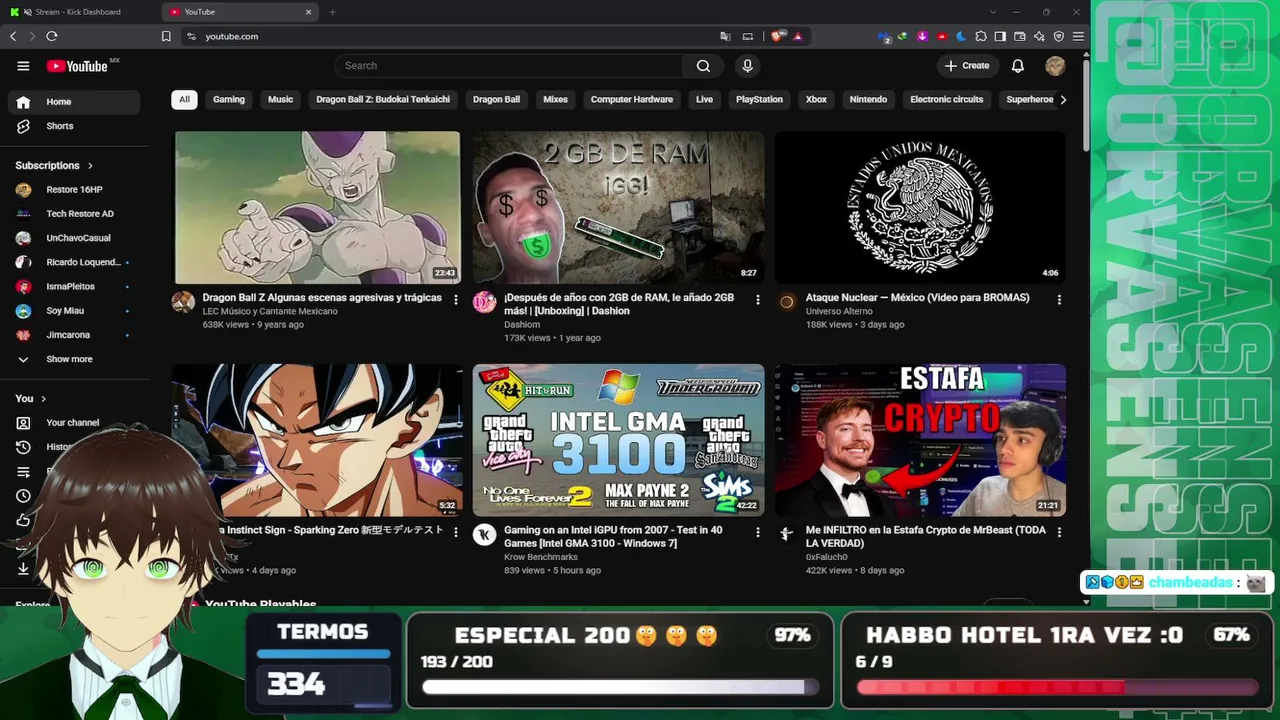1280x720 pixels.
Task: Show next category chips with right arrow
Action: (x=1063, y=100)
